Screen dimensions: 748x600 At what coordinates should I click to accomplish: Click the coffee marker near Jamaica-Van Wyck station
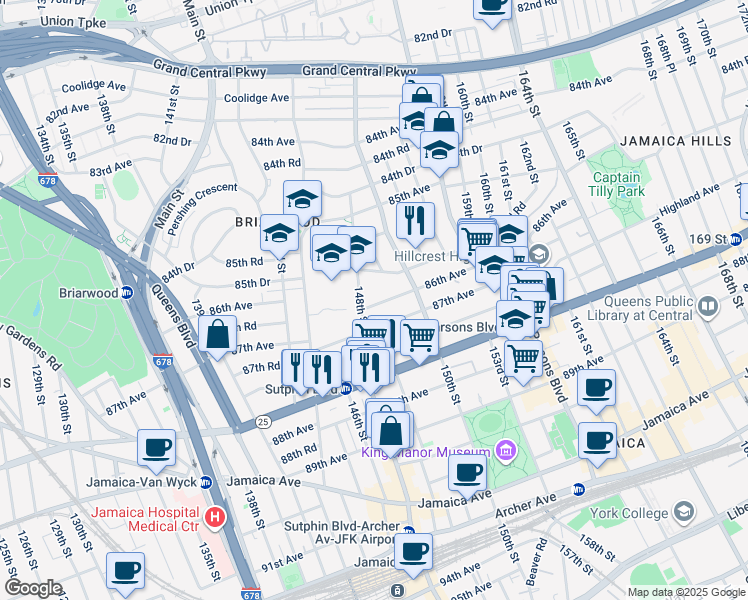pos(156,448)
